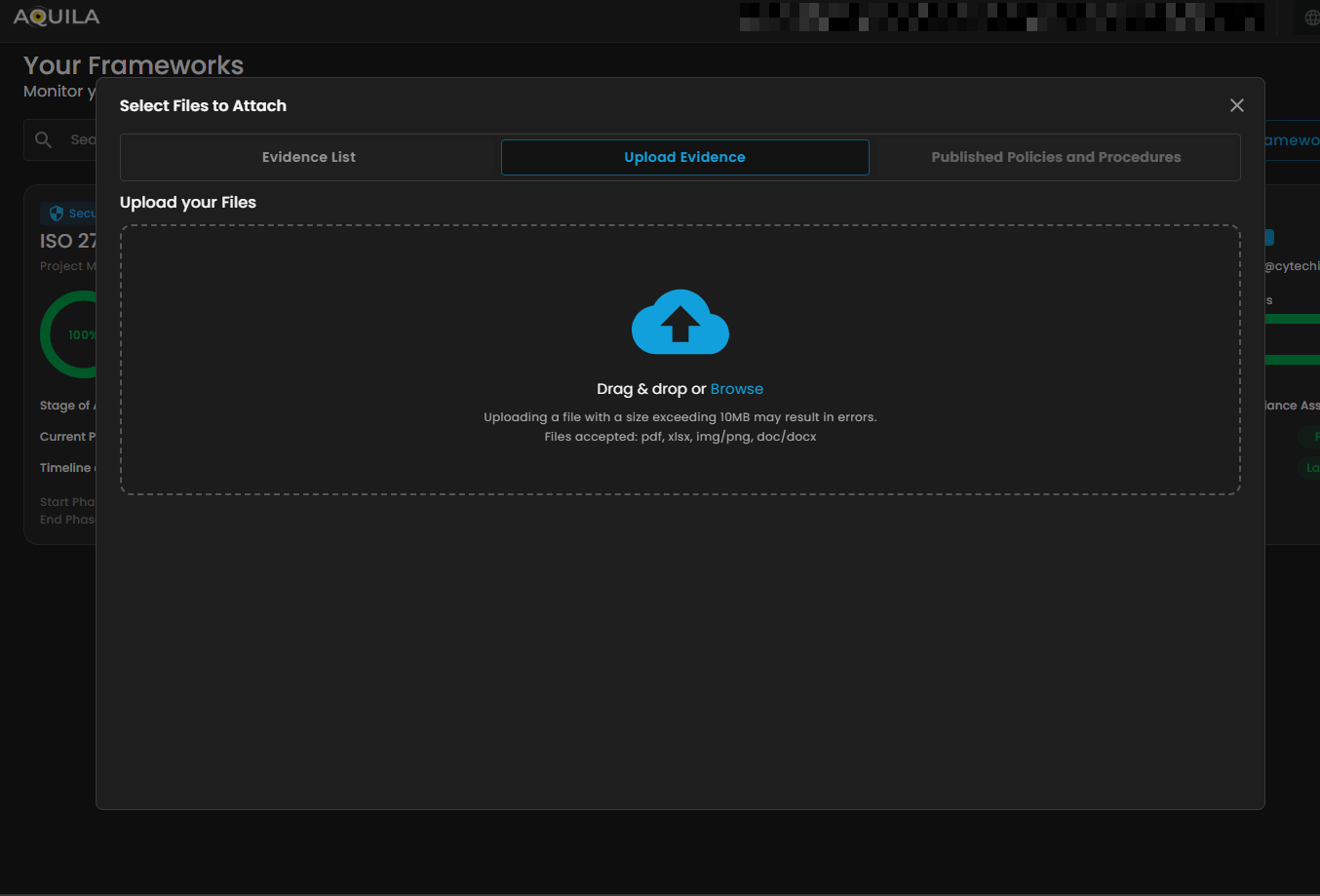
Task: Click the blurred user account area
Action: point(1001,18)
